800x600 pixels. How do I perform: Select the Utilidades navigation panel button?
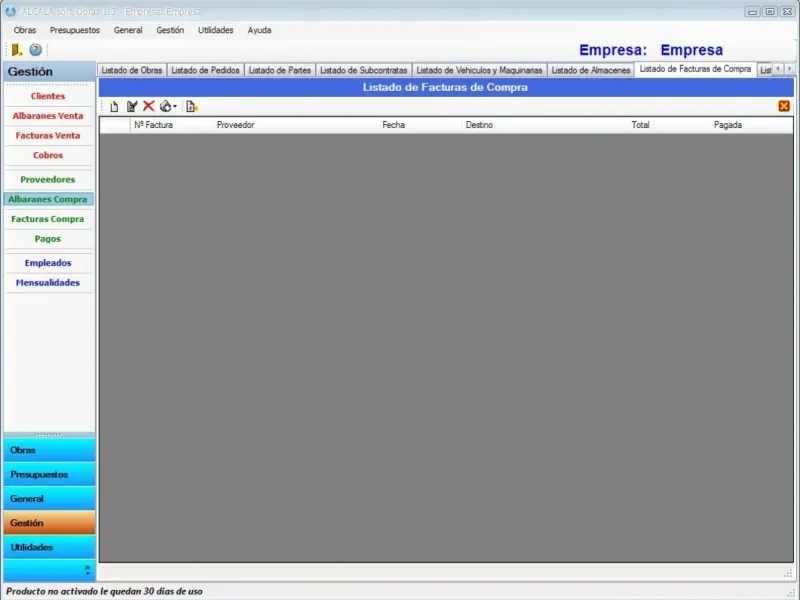pyautogui.click(x=49, y=547)
